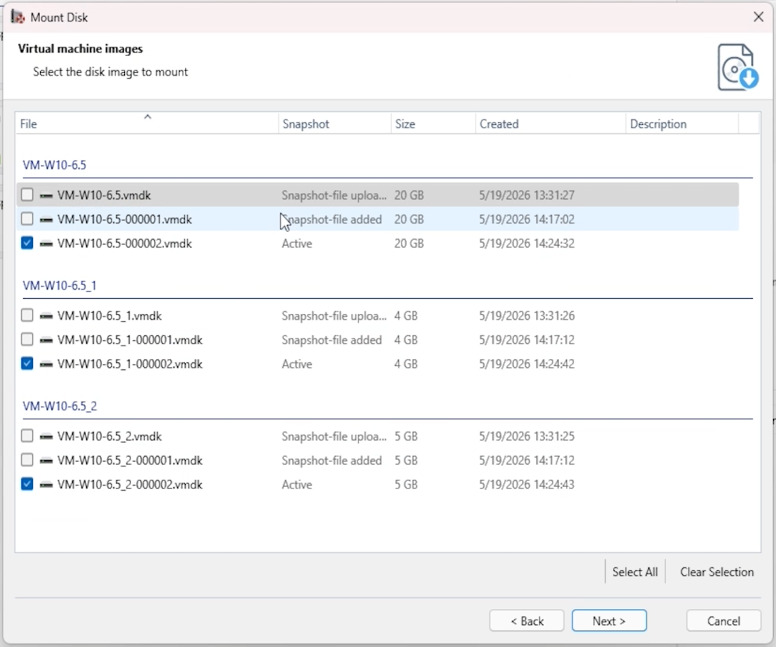Click disk icon beside VM-W10-6.5_2-000002.vmdk
776x647 pixels.
pyautogui.click(x=46, y=485)
